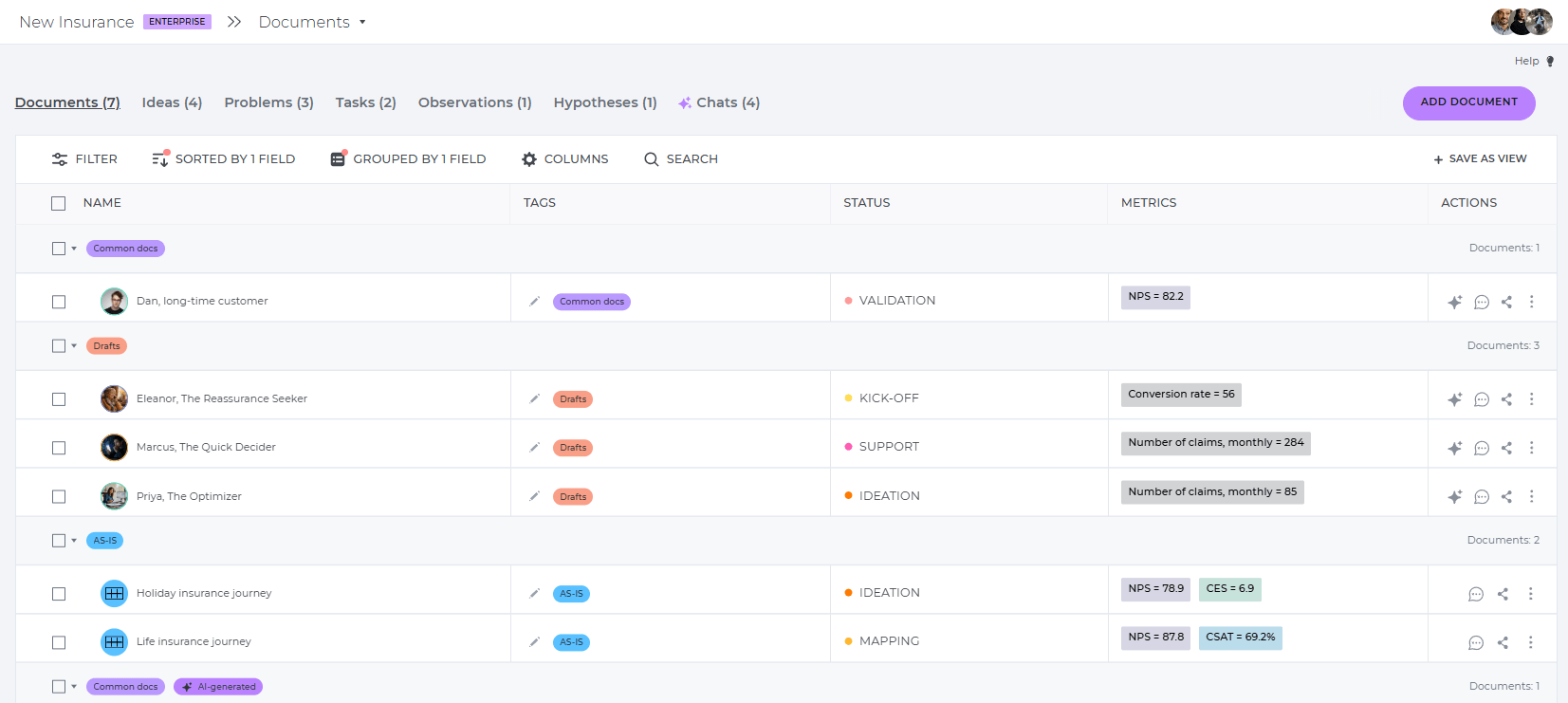Open more options for Holiday insurance journey
Screen dimensions: 1568x703
point(1530,594)
